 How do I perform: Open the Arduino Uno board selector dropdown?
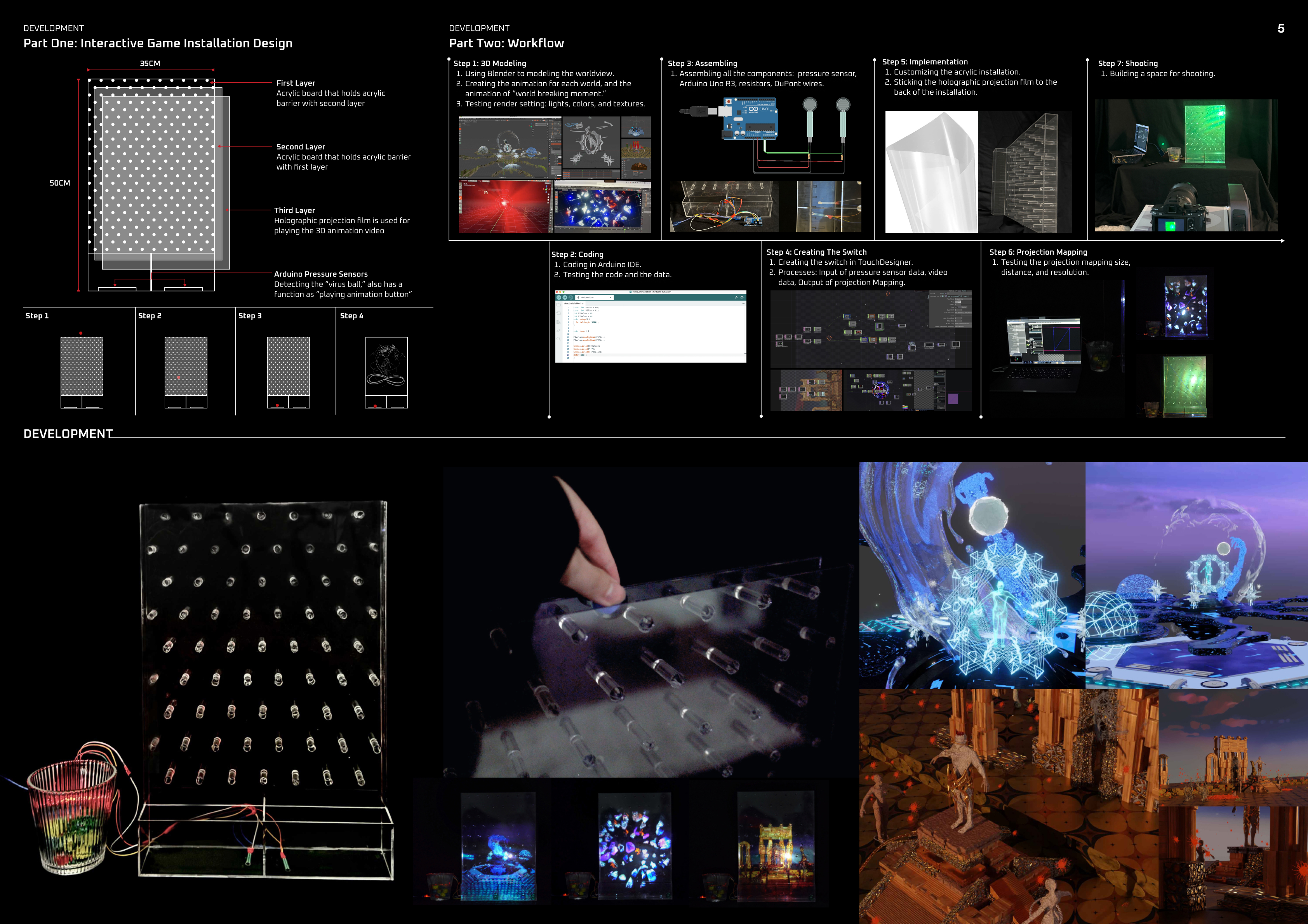[595, 297]
